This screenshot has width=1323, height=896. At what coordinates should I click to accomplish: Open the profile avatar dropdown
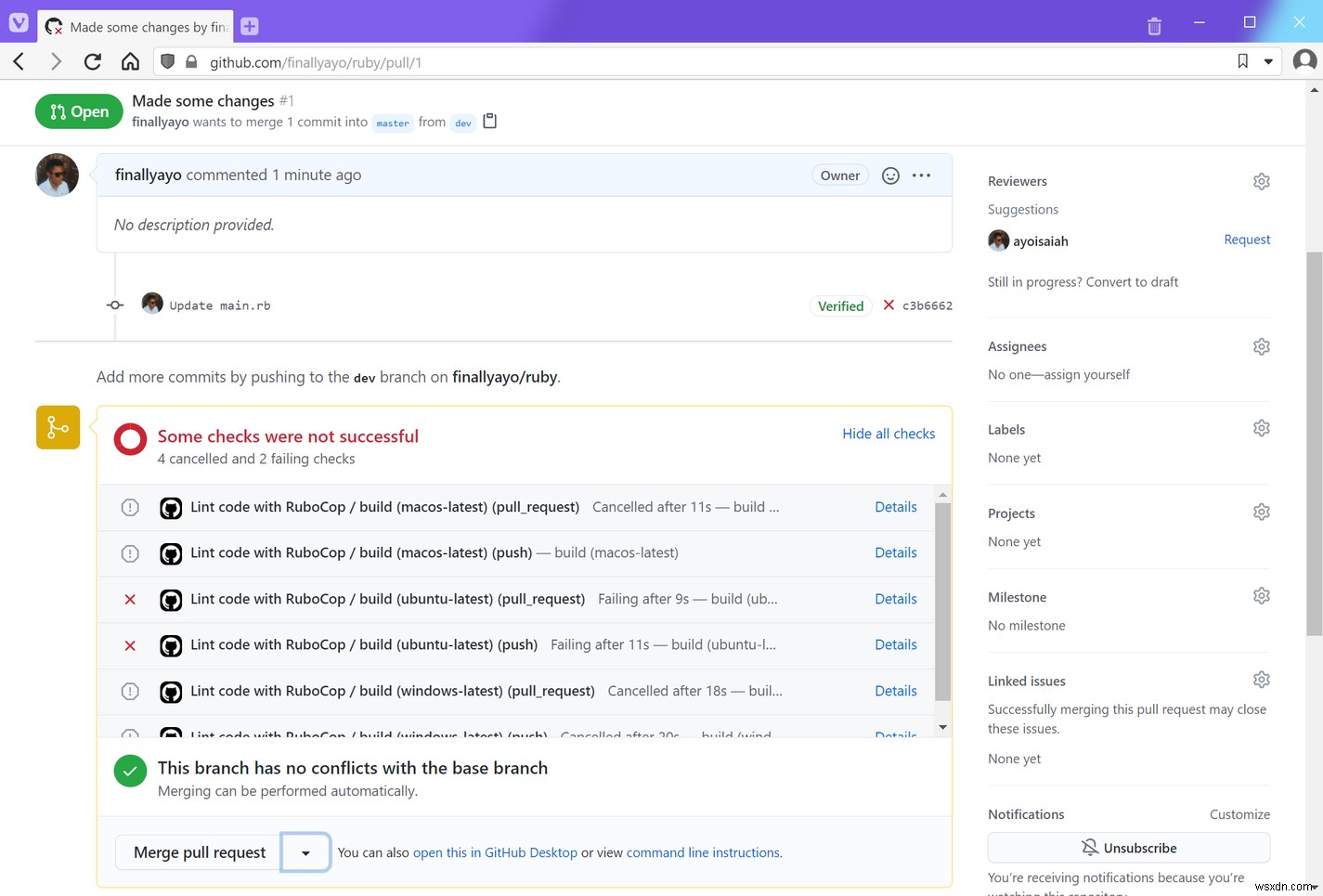1304,61
